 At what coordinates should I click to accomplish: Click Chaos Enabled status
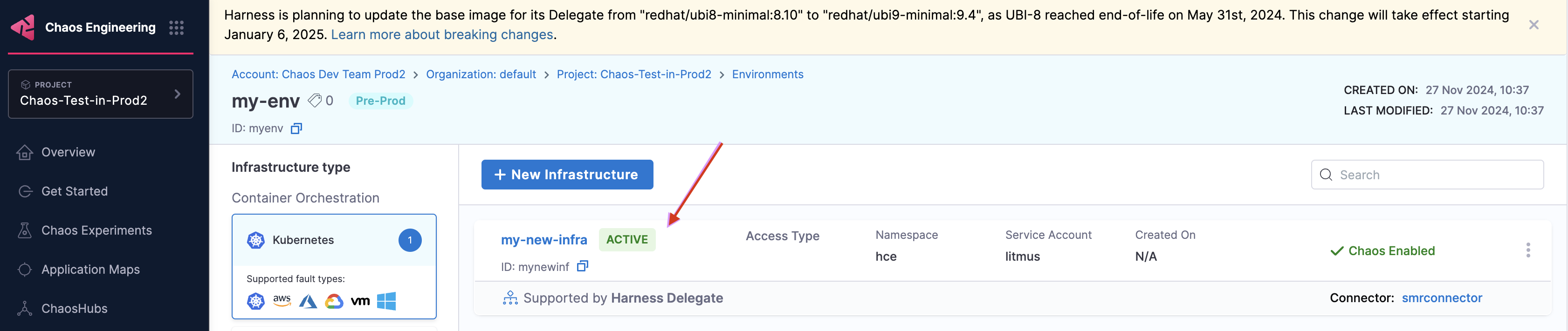[1382, 250]
